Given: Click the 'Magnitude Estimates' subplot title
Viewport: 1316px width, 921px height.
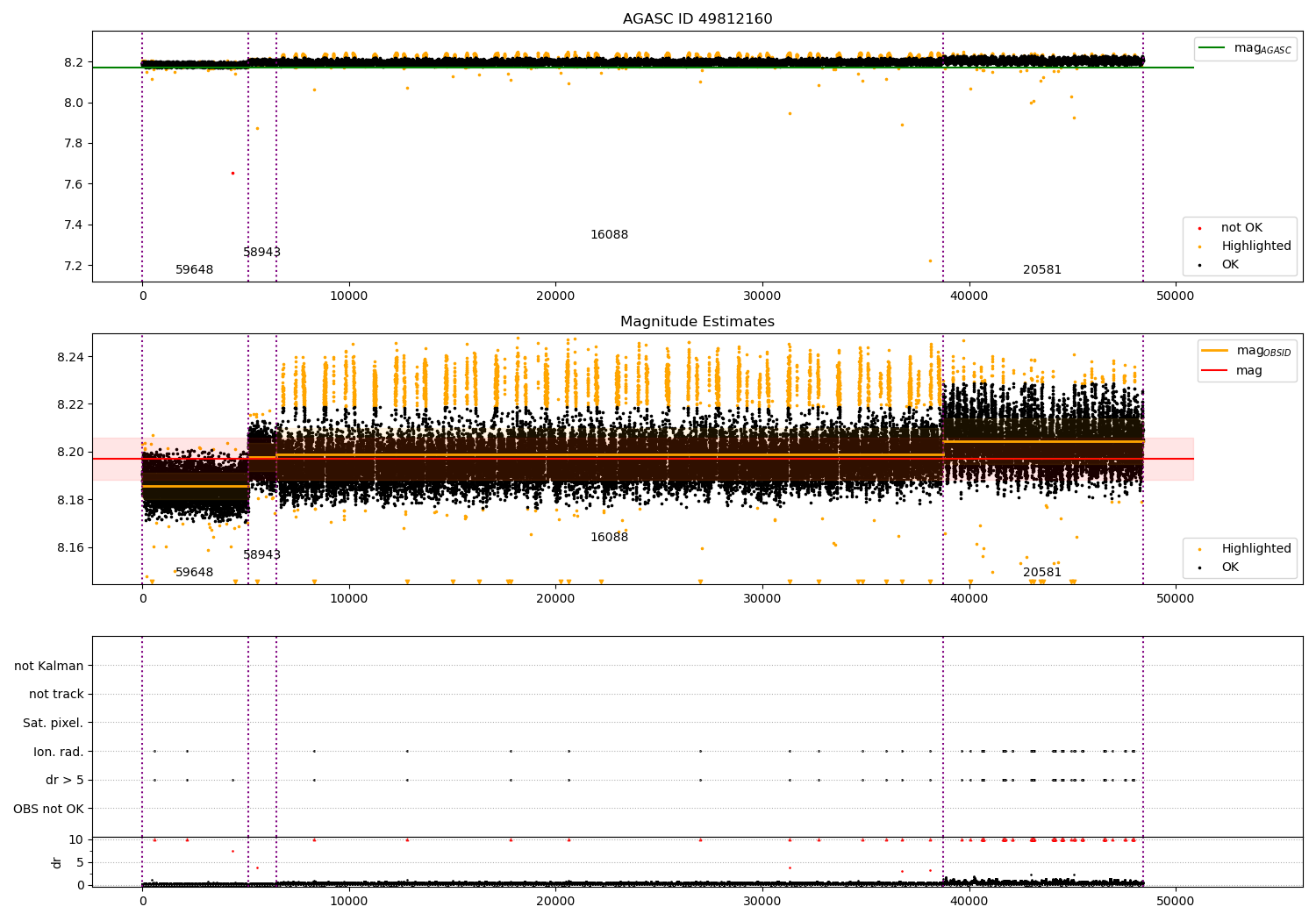Looking at the screenshot, I should coord(697,322).
